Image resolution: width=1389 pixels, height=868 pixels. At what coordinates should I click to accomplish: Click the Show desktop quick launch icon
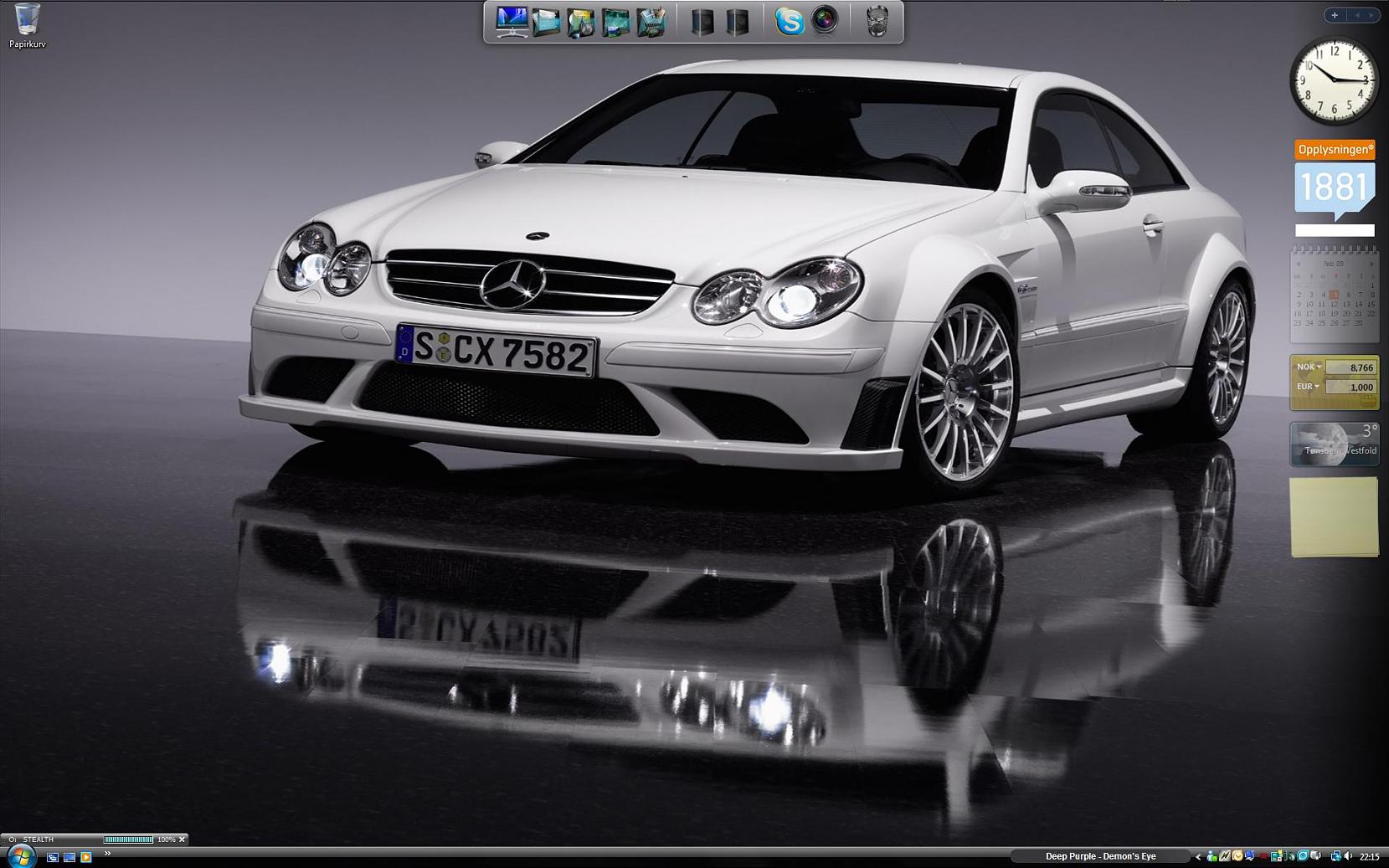click(69, 857)
